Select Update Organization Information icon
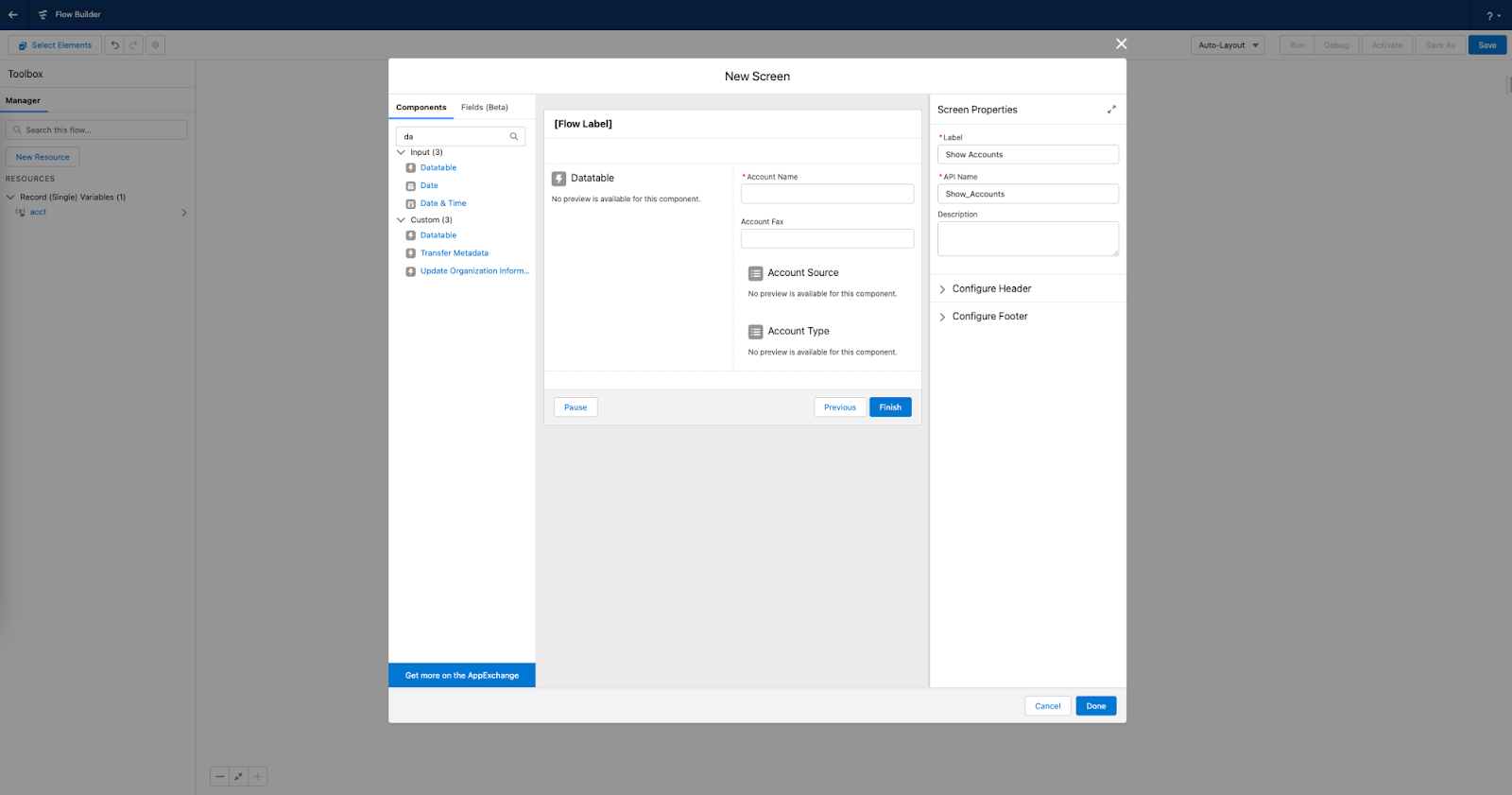This screenshot has height=795, width=1512. (411, 271)
